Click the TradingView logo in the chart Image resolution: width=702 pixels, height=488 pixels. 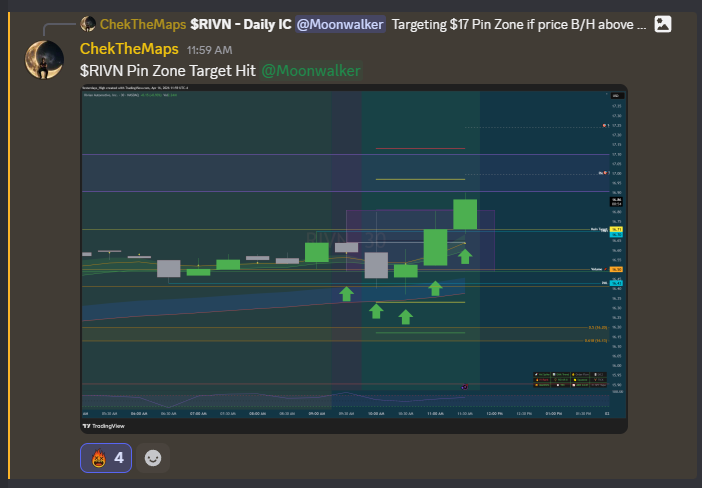point(103,426)
